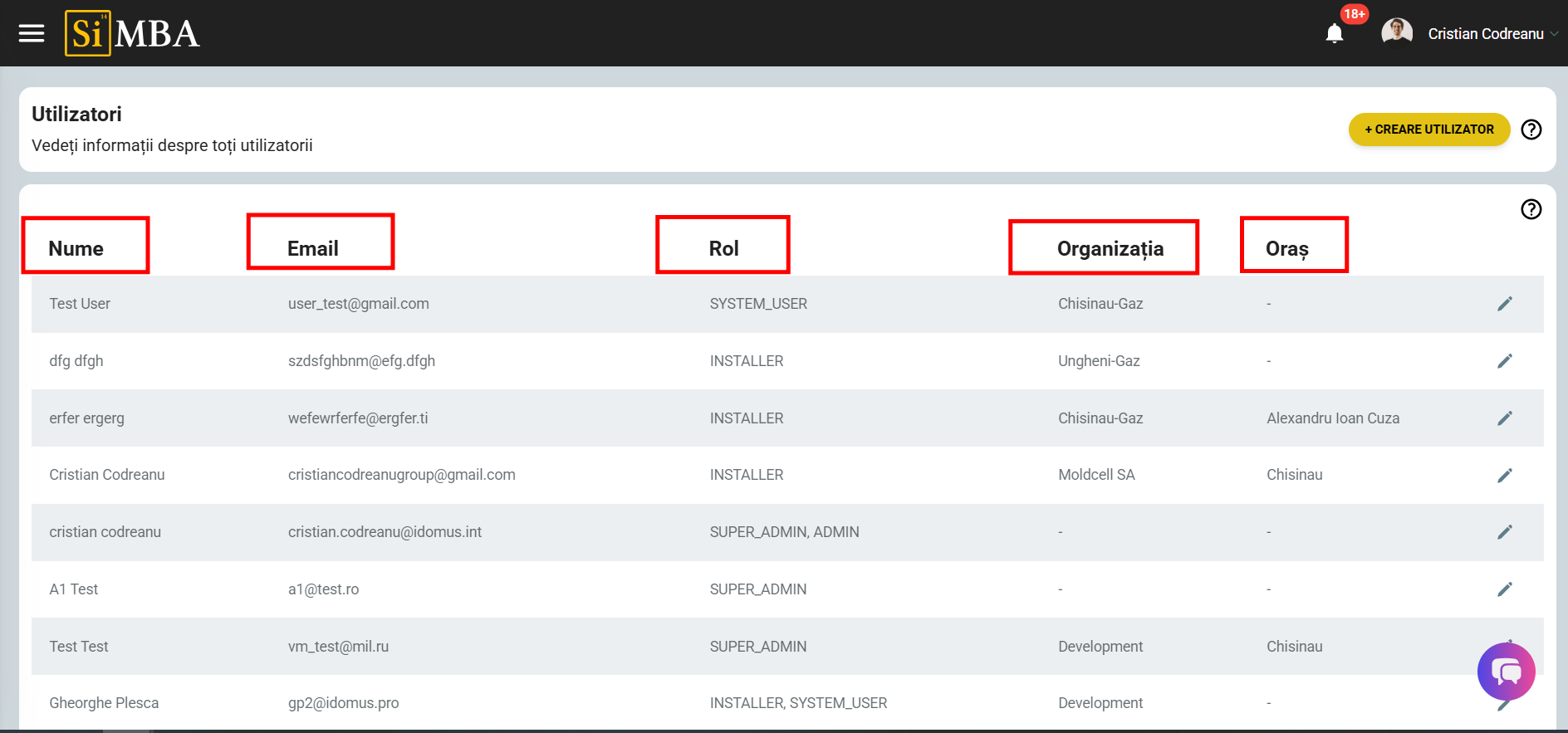Click the Oraș column header
Screen dimensions: 1568x733
pyautogui.click(x=1286, y=248)
